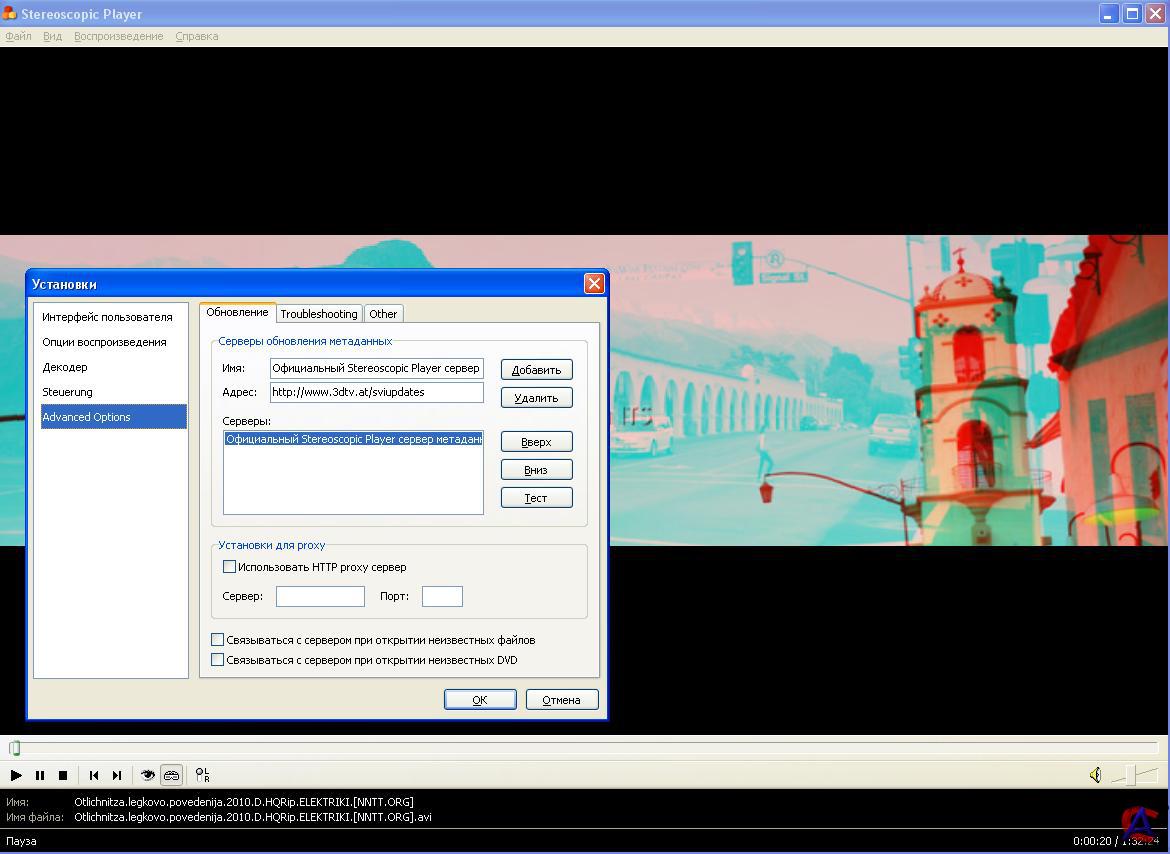Enable the HTTP proxy server checkbox
1170x854 pixels.
(230, 567)
